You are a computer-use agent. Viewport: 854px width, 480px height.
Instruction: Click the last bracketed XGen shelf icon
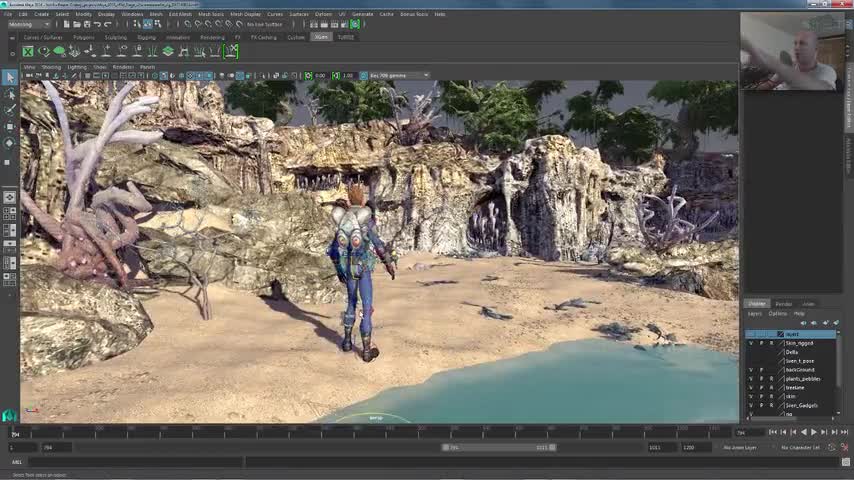click(231, 51)
